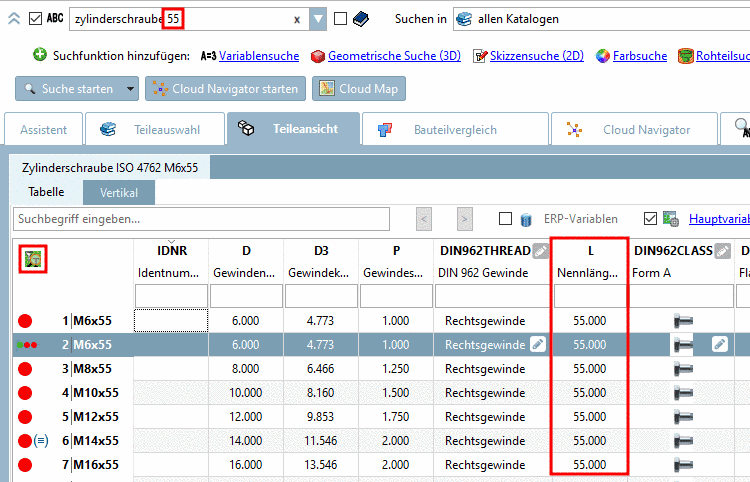
Task: Click Form A screw icon in row M16x55
Action: pyautogui.click(x=683, y=464)
